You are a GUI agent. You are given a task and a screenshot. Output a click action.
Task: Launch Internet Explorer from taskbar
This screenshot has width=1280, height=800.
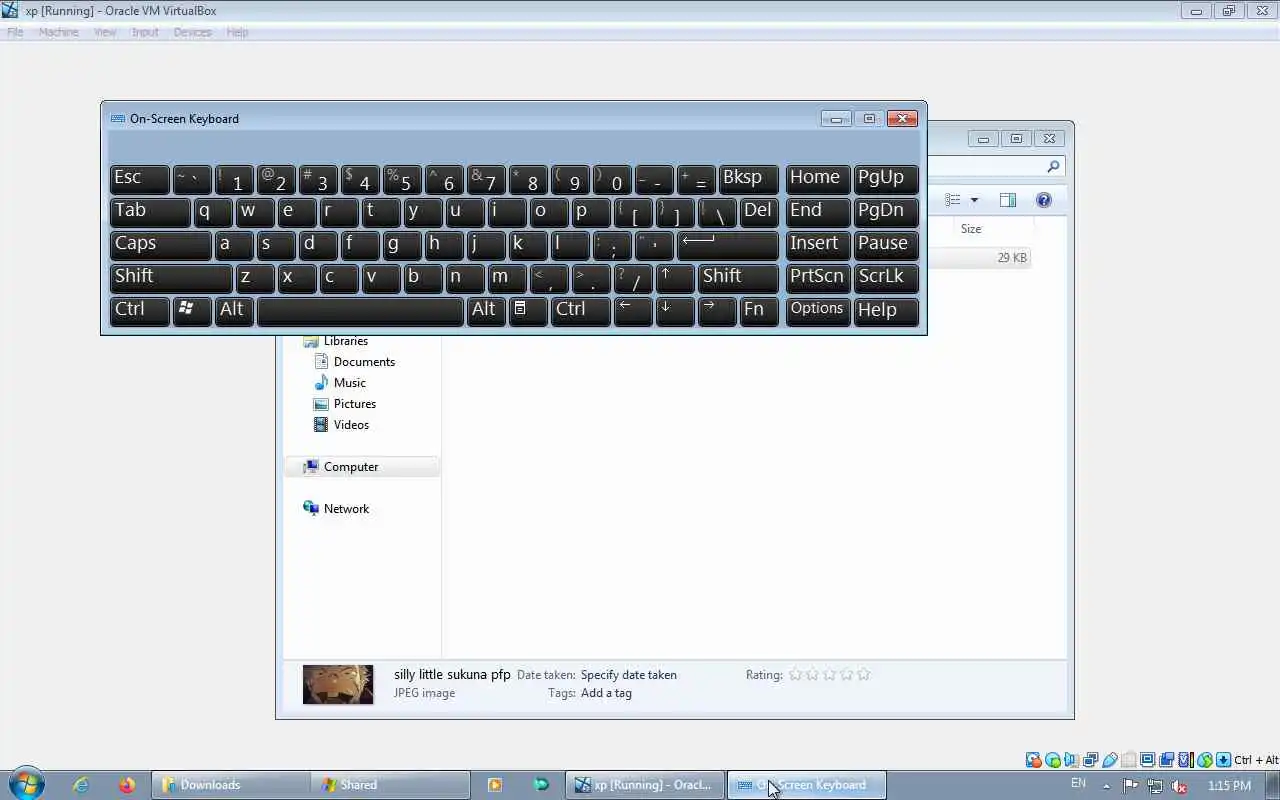(x=81, y=785)
